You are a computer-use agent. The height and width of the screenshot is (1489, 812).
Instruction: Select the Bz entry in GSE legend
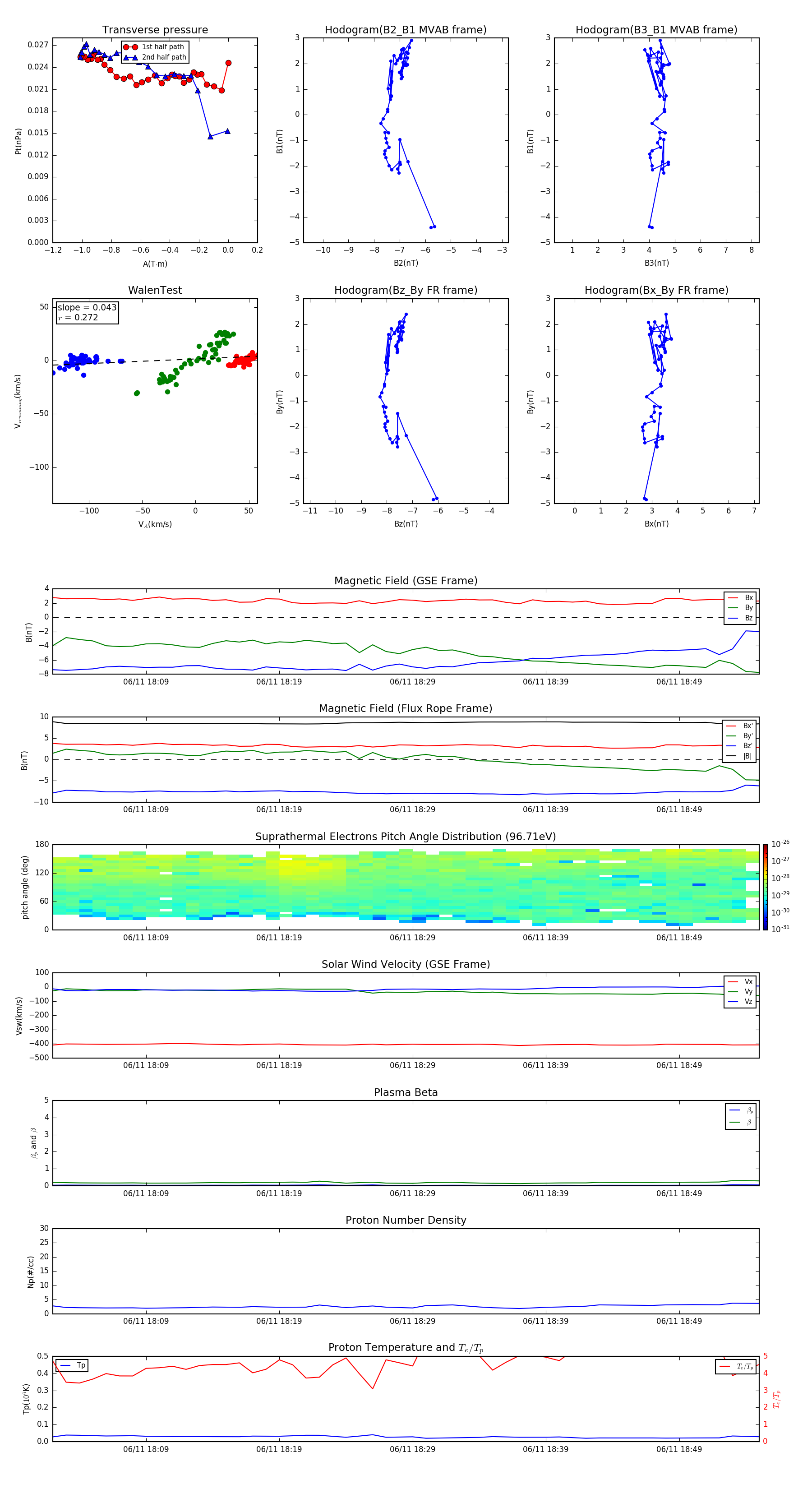click(740, 619)
